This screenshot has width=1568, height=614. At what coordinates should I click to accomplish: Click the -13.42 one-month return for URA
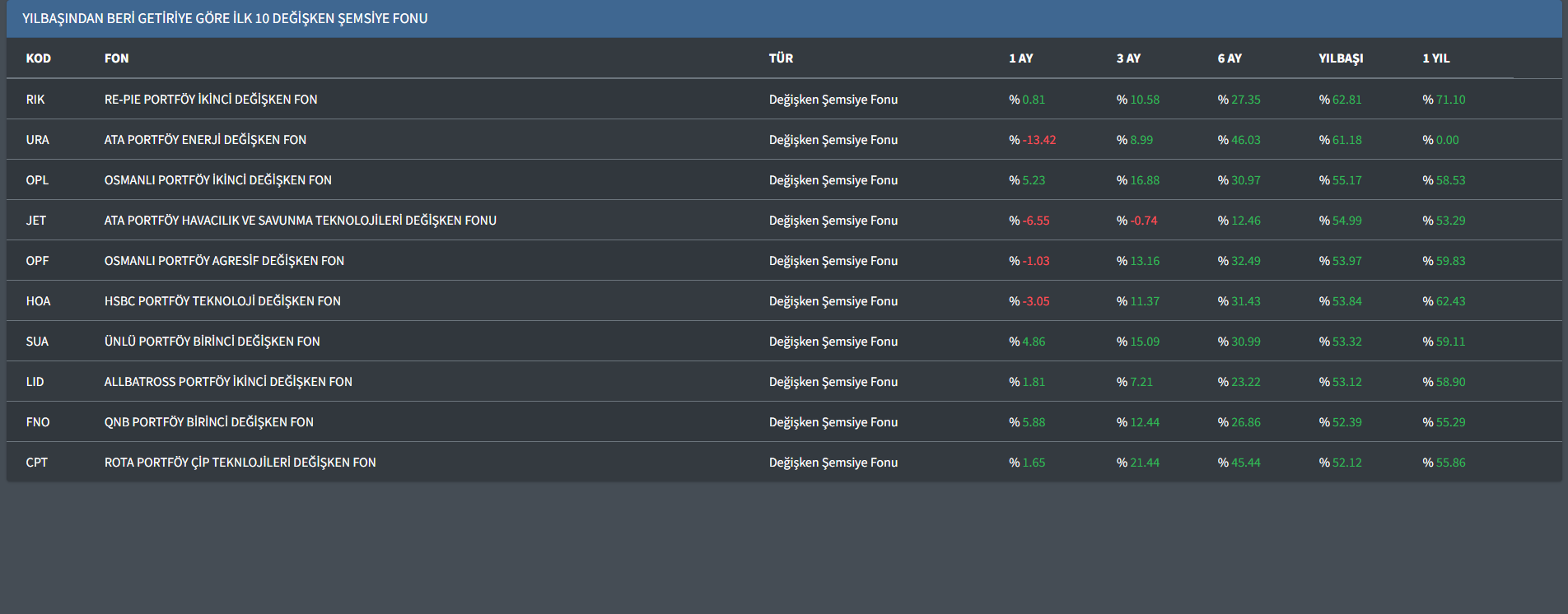pos(1038,140)
